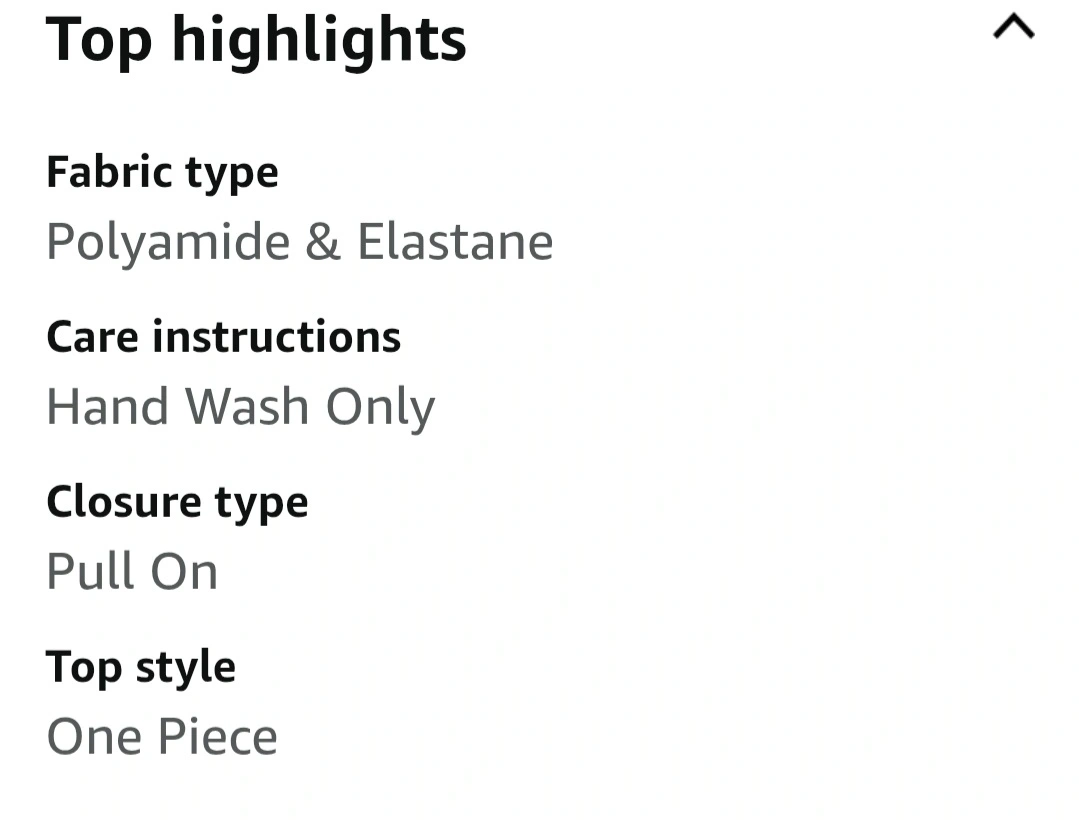Click the word instructions
Image resolution: width=1079 pixels, height=820 pixels.
click(276, 337)
